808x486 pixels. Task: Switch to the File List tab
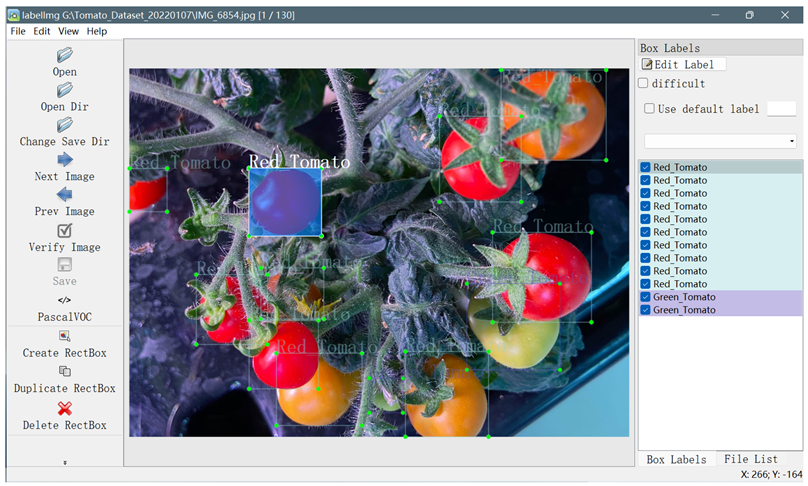[751, 459]
